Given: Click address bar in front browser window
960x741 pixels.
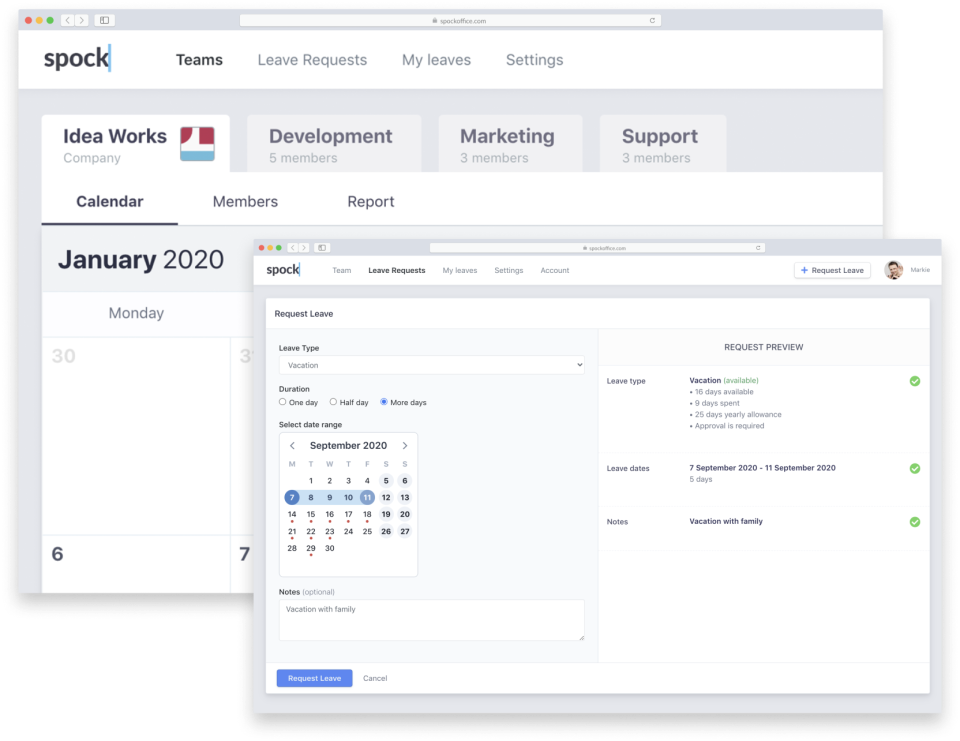Looking at the screenshot, I should pos(598,247).
